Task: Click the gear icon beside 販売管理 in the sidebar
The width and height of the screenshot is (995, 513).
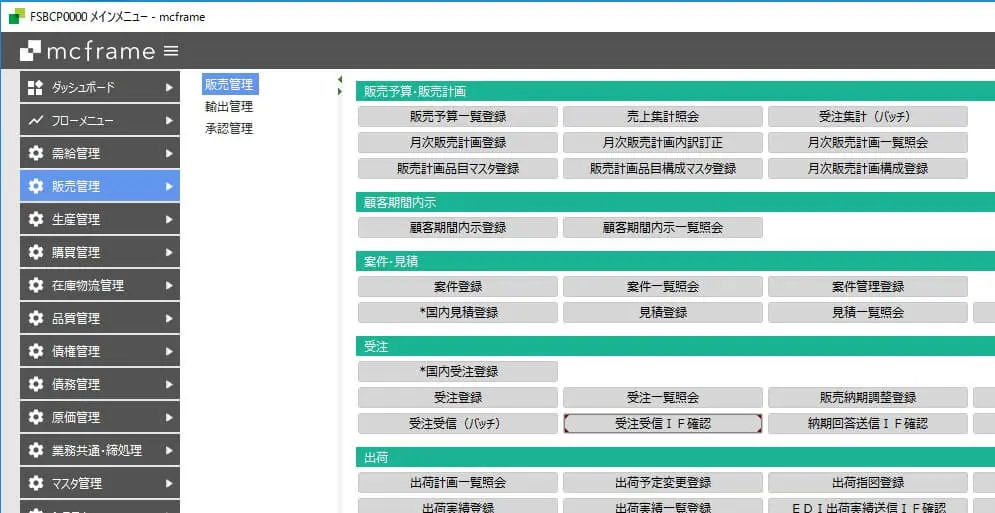Action: pyautogui.click(x=36, y=187)
